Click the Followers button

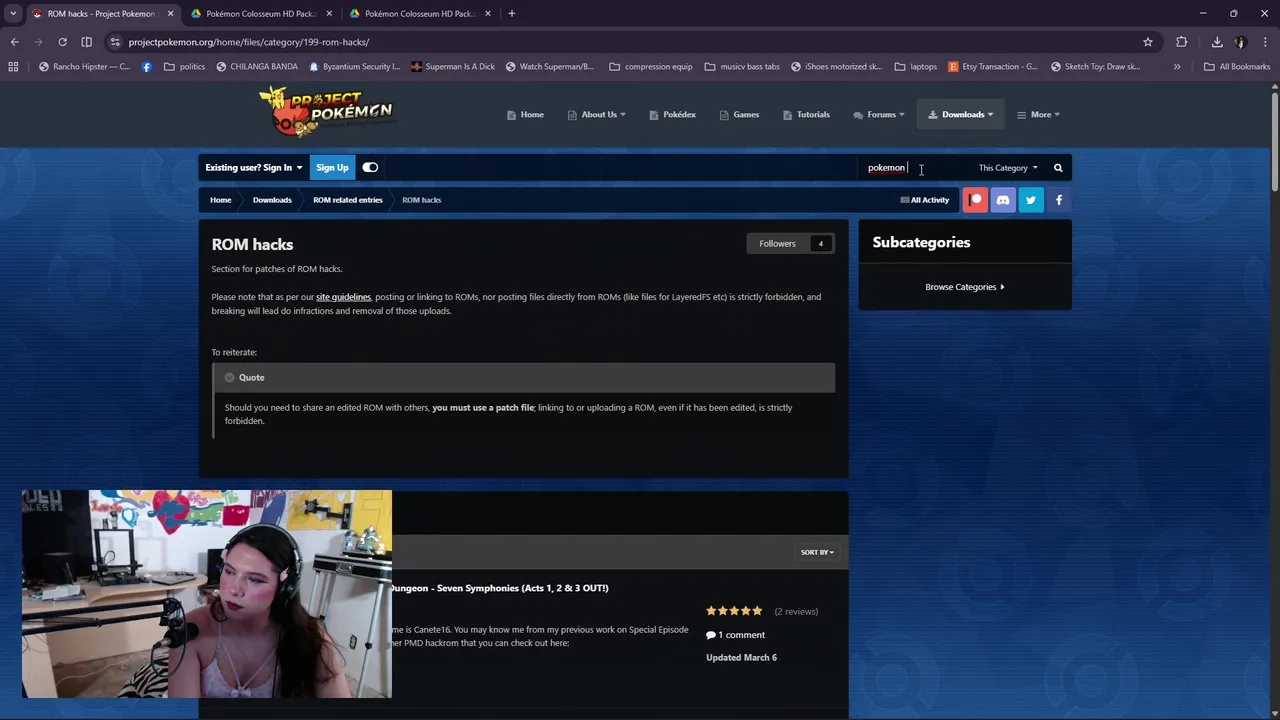point(791,244)
